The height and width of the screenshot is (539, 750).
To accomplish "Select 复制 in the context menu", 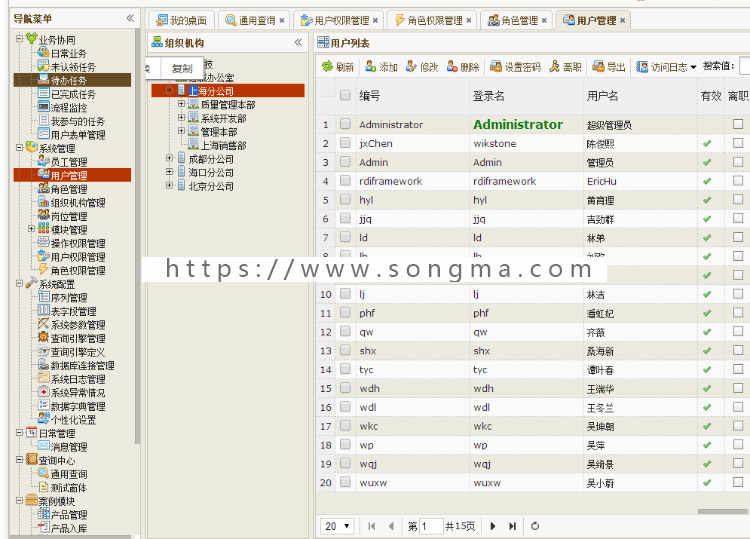I will (x=182, y=68).
